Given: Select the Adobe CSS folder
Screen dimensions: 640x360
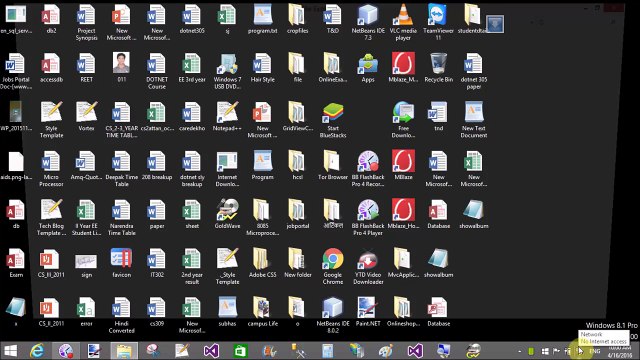Looking at the screenshot, I should tap(262, 259).
